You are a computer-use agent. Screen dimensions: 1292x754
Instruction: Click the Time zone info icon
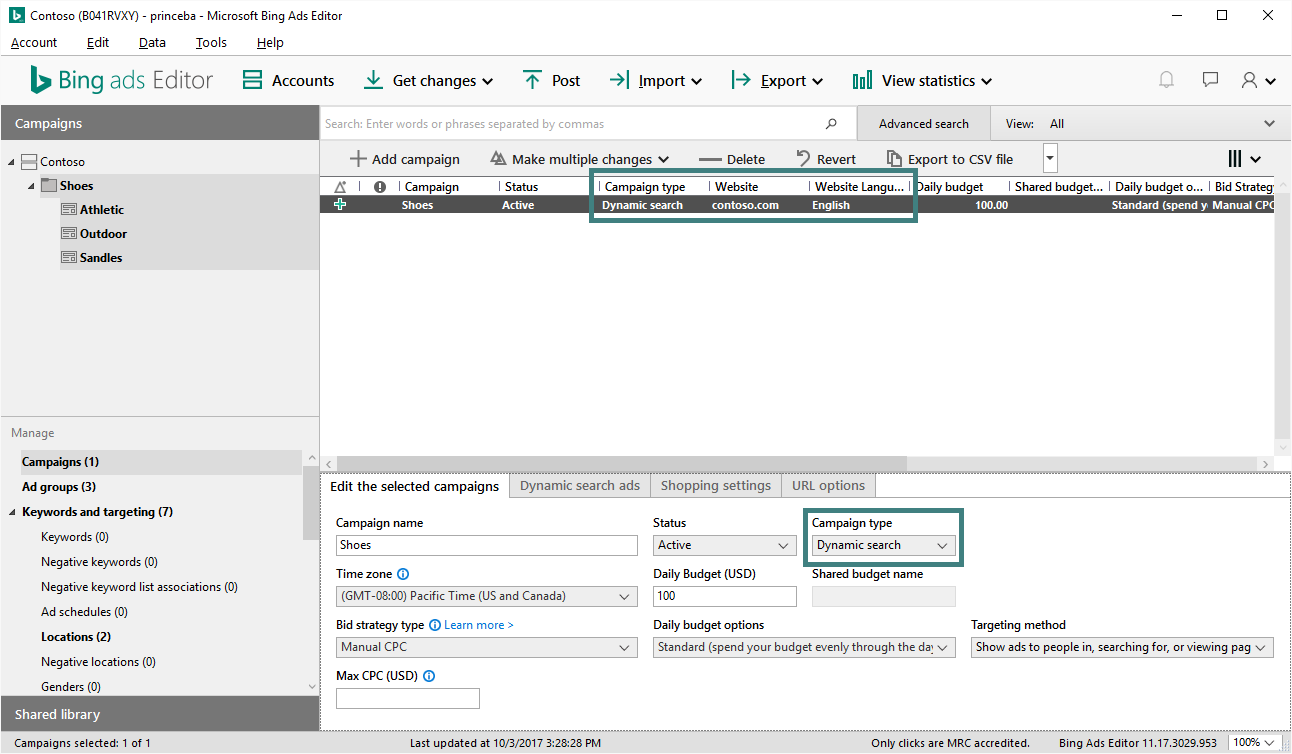click(403, 574)
